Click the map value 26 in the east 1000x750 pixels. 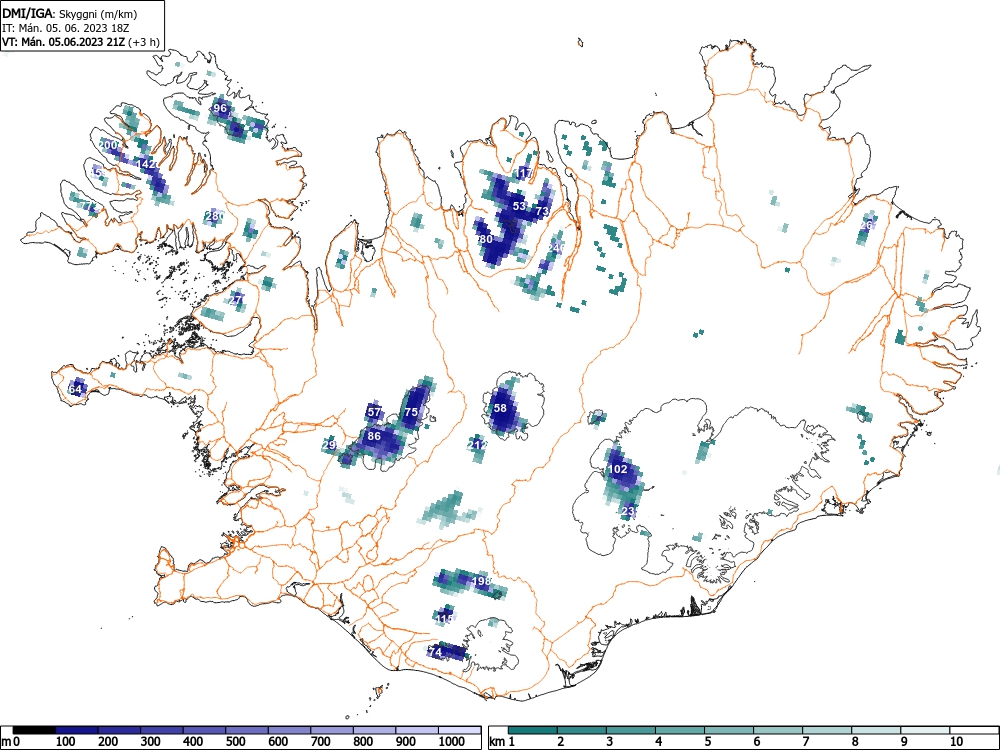pos(866,225)
